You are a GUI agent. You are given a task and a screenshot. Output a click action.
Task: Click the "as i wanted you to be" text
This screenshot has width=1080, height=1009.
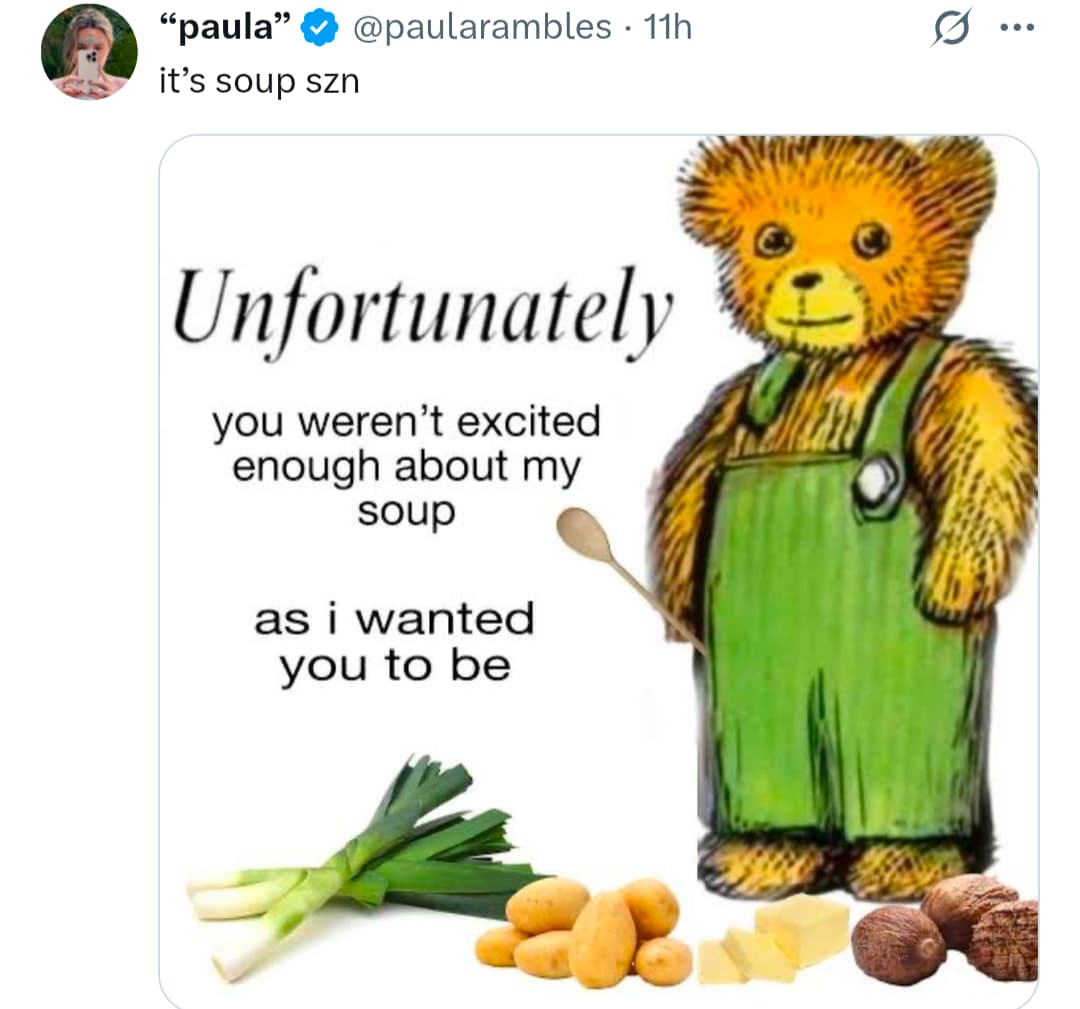coord(394,641)
